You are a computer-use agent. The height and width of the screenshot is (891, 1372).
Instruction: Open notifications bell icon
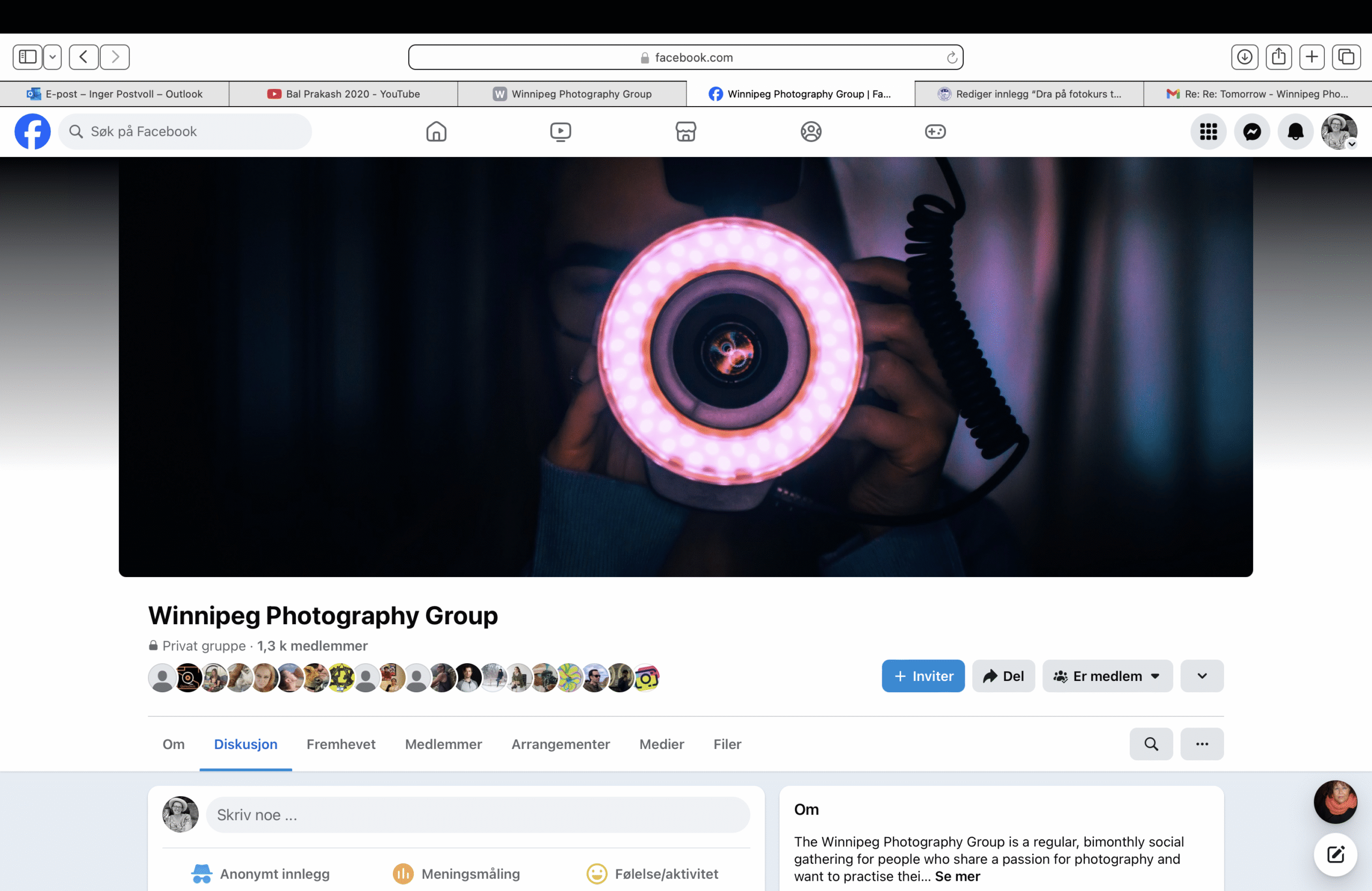click(x=1295, y=131)
